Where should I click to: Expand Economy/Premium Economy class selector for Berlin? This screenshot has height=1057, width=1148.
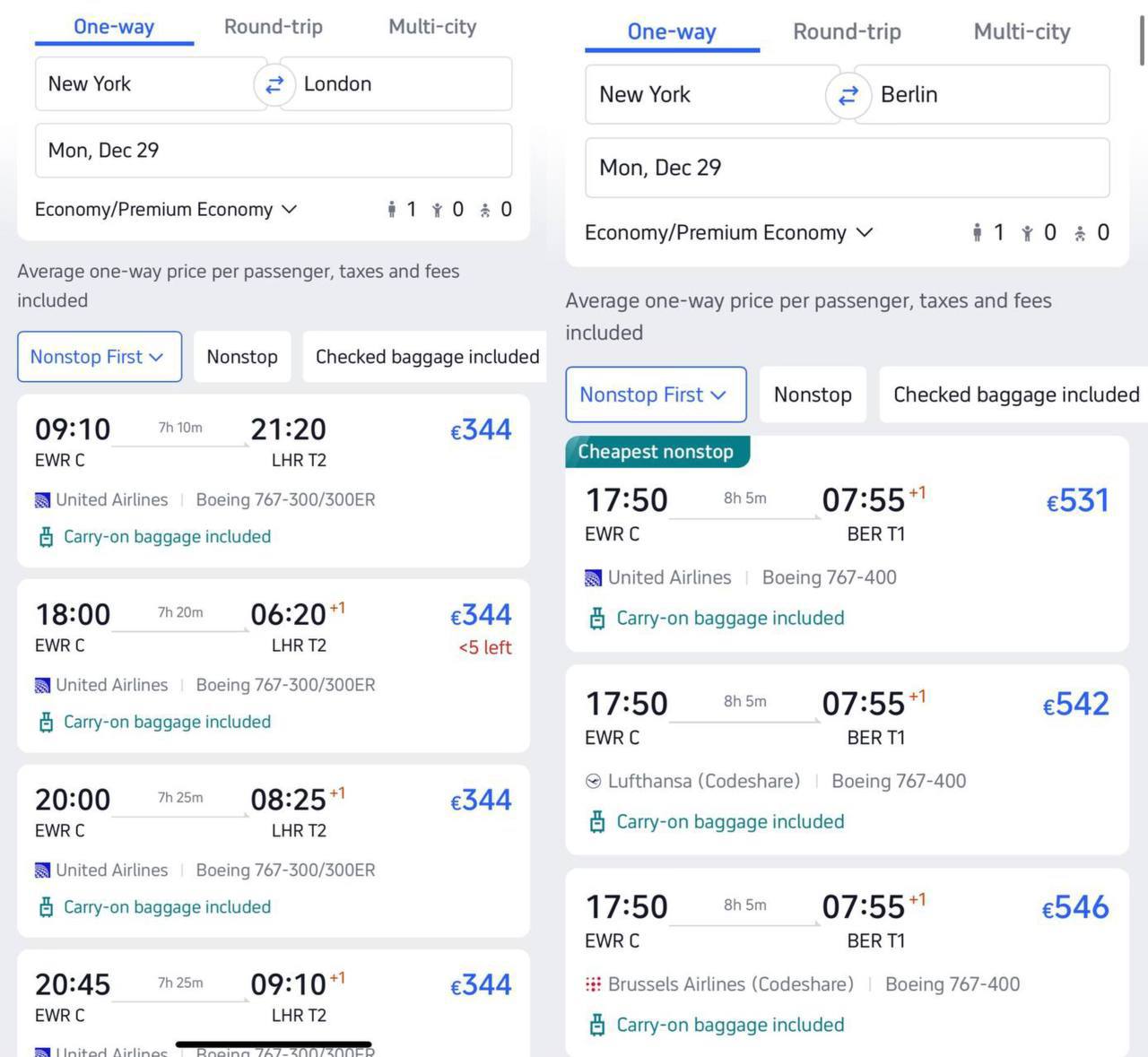[728, 233]
